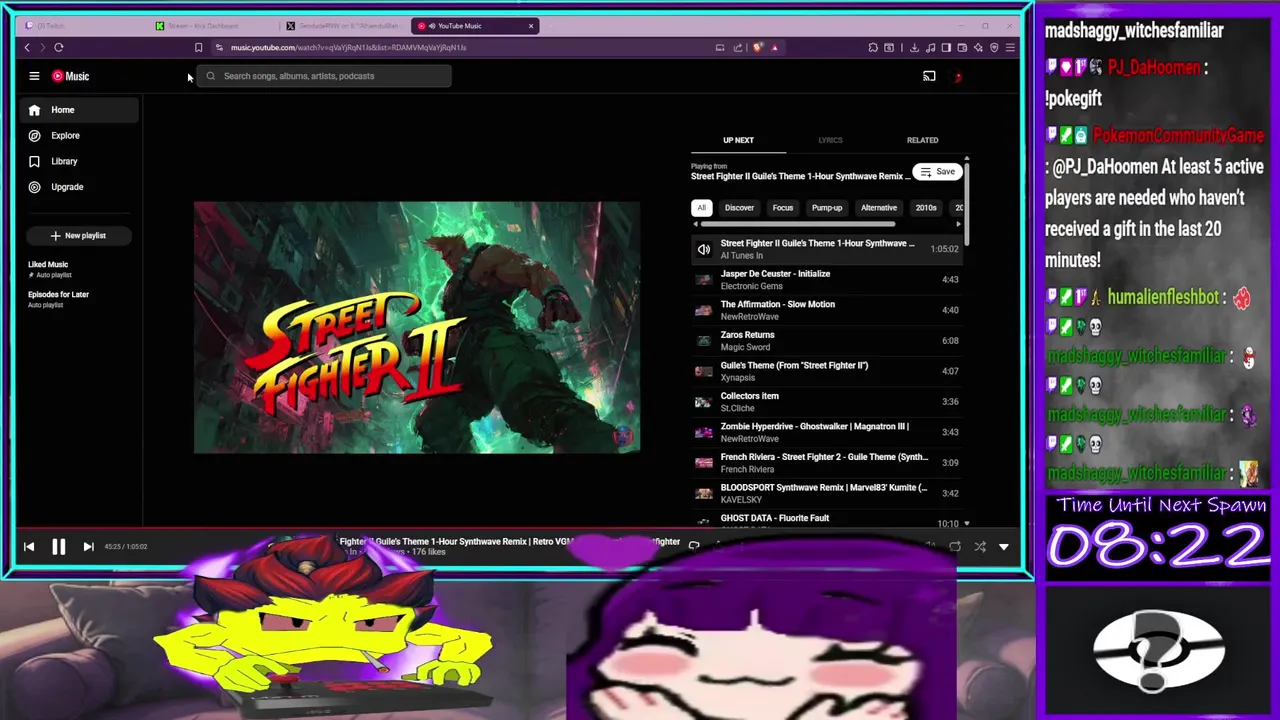Click the Street Fighter II album artwork

click(417, 327)
